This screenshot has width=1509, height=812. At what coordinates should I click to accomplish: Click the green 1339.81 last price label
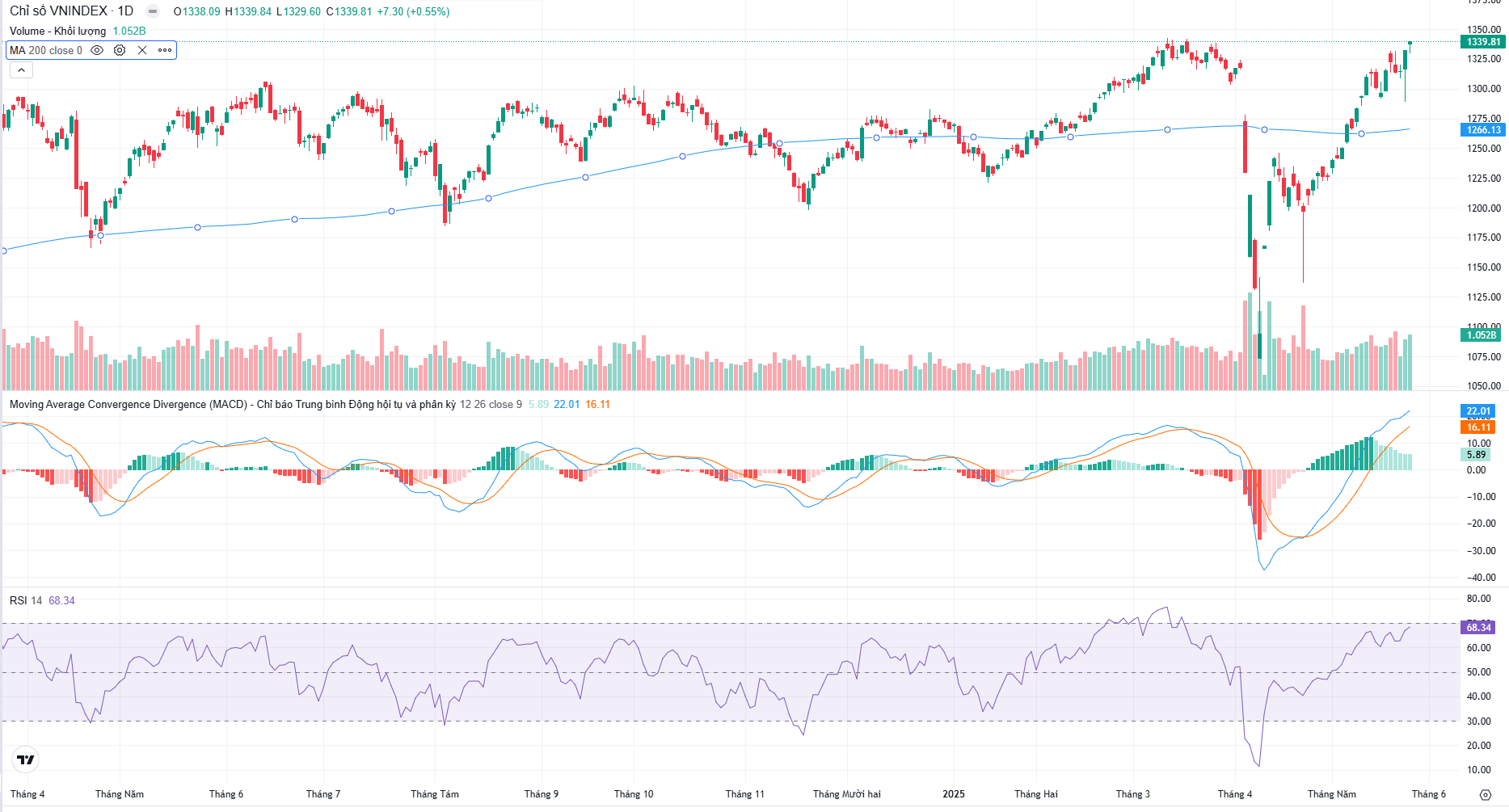1483,42
